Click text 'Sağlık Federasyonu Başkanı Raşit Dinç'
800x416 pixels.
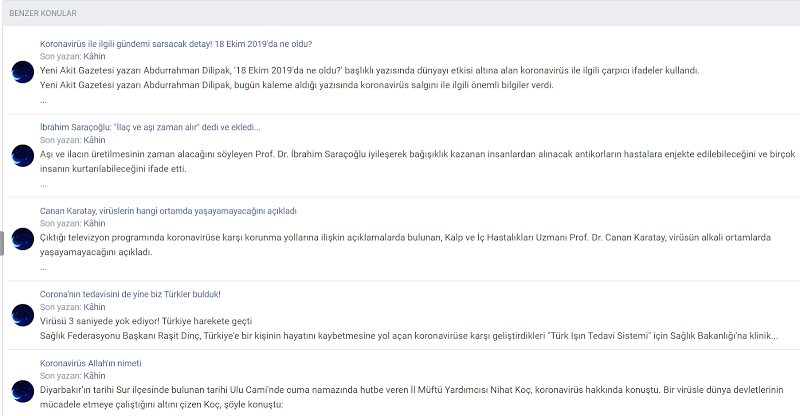coord(121,336)
